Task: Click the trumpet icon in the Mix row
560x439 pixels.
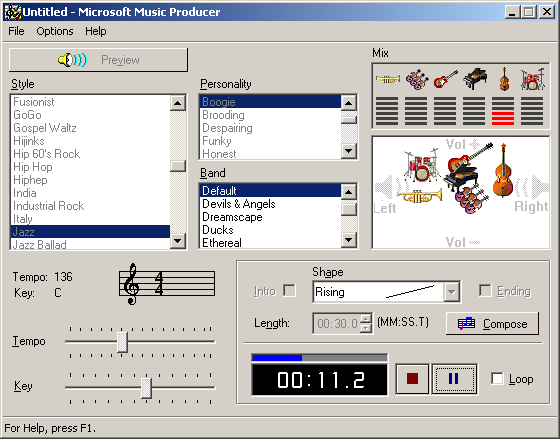Action: tap(388, 79)
